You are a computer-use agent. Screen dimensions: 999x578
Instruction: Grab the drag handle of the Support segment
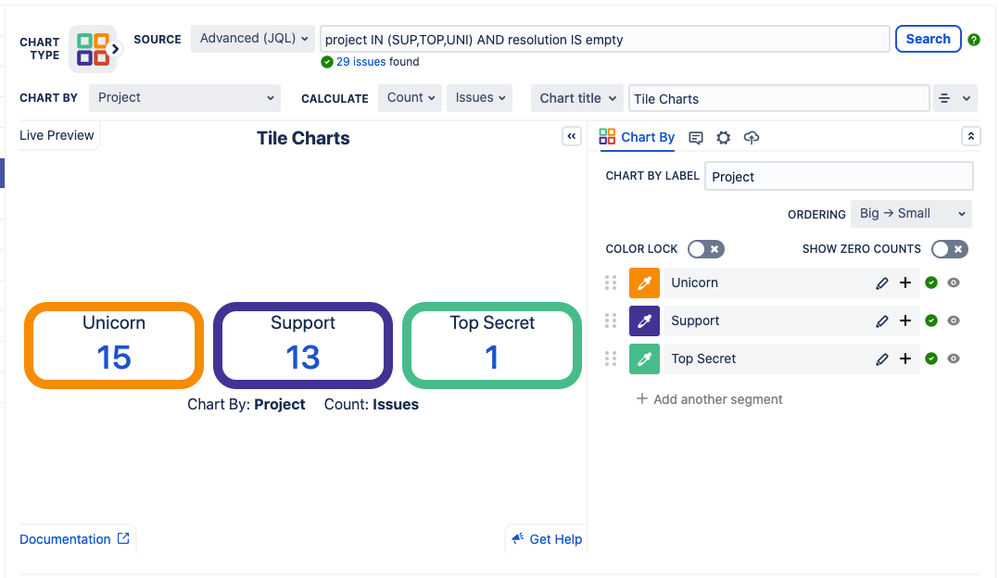click(610, 321)
